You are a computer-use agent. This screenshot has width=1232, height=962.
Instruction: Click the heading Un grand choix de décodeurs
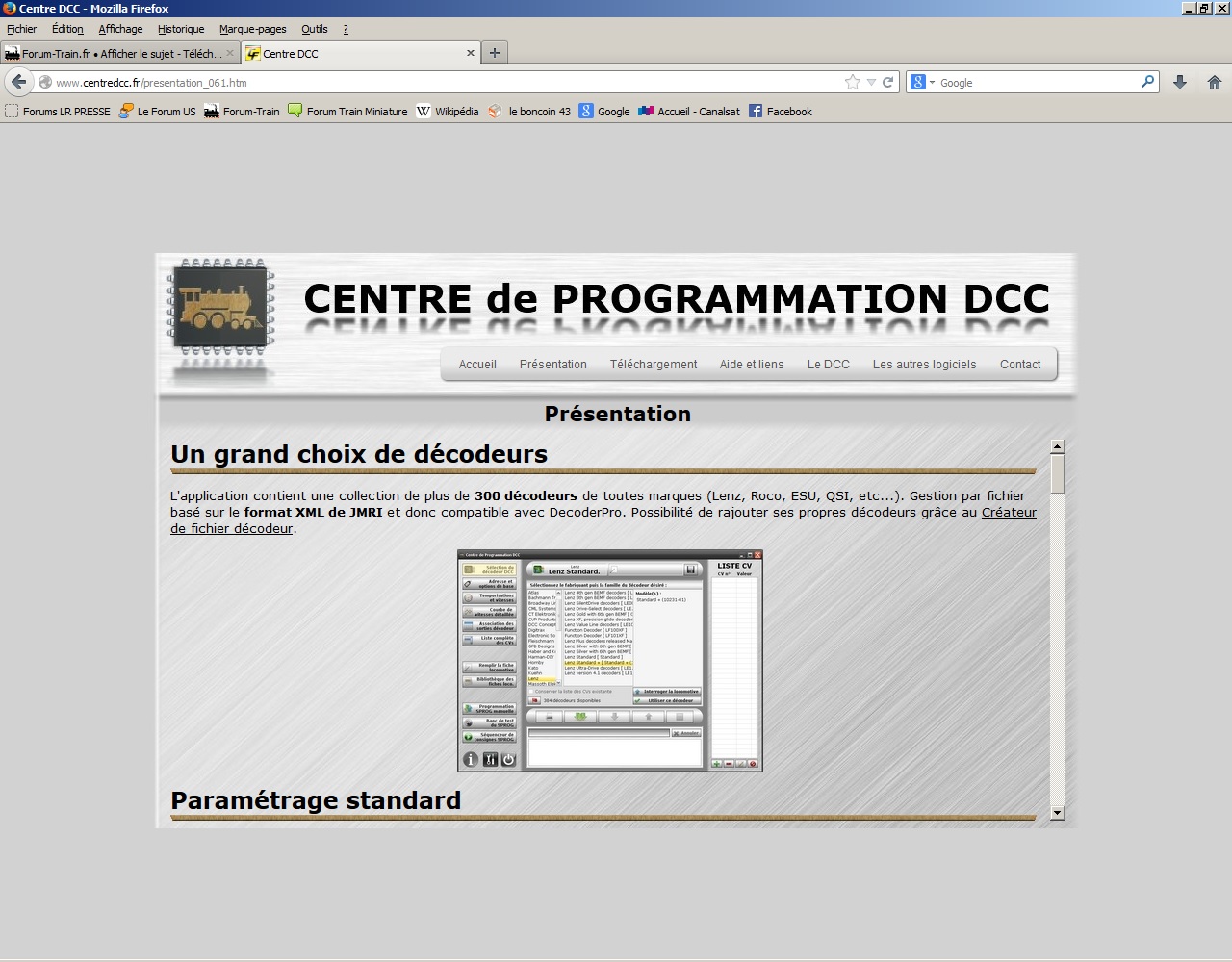(359, 454)
